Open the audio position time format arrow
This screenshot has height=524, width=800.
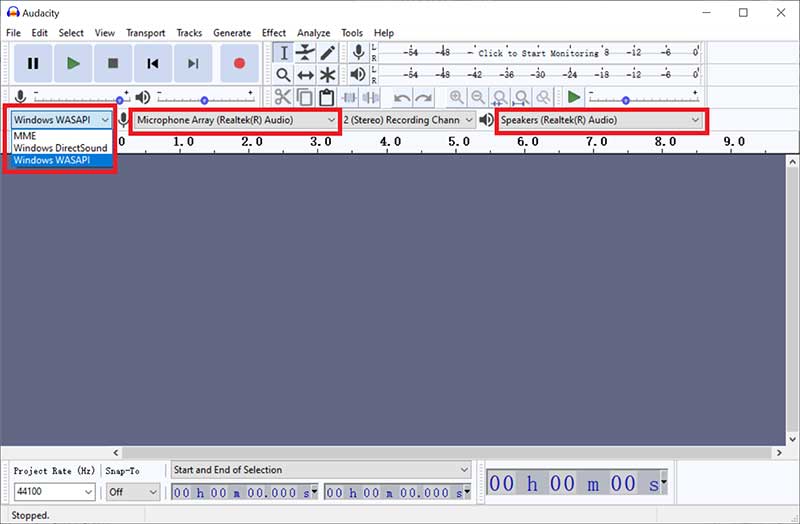point(664,482)
